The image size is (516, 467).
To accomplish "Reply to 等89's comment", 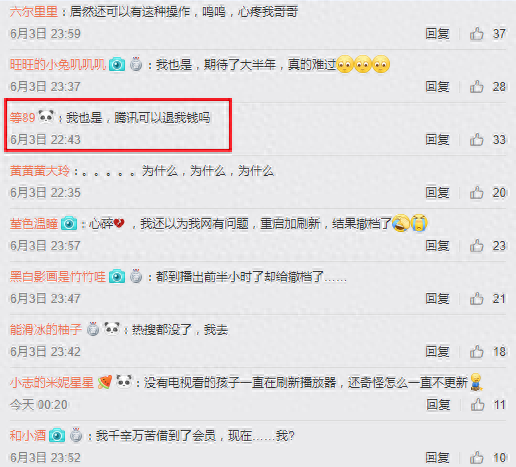I will [x=437, y=140].
